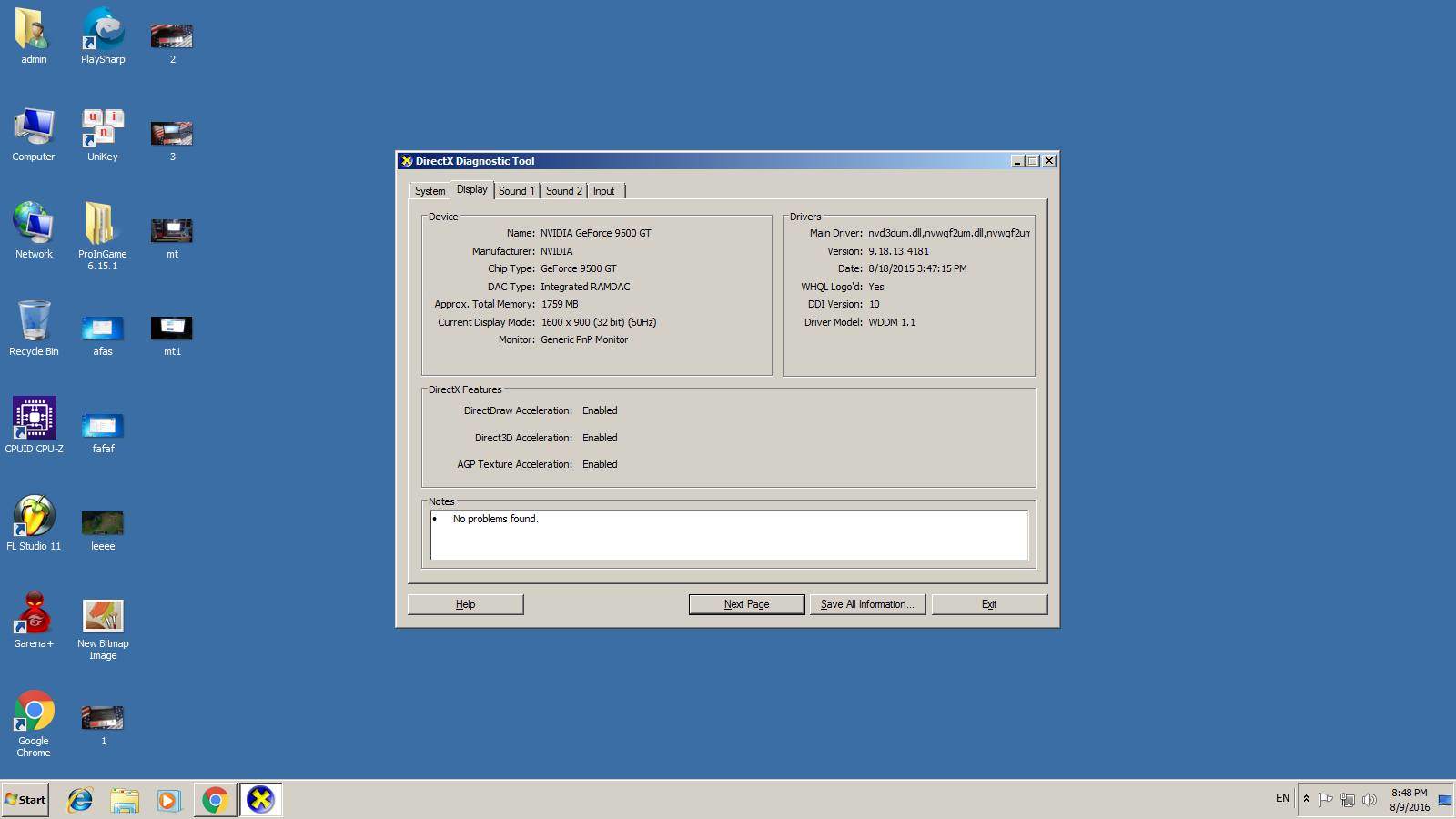
Task: Open the ProInGame 6.15.1 folder
Action: pyautogui.click(x=103, y=226)
